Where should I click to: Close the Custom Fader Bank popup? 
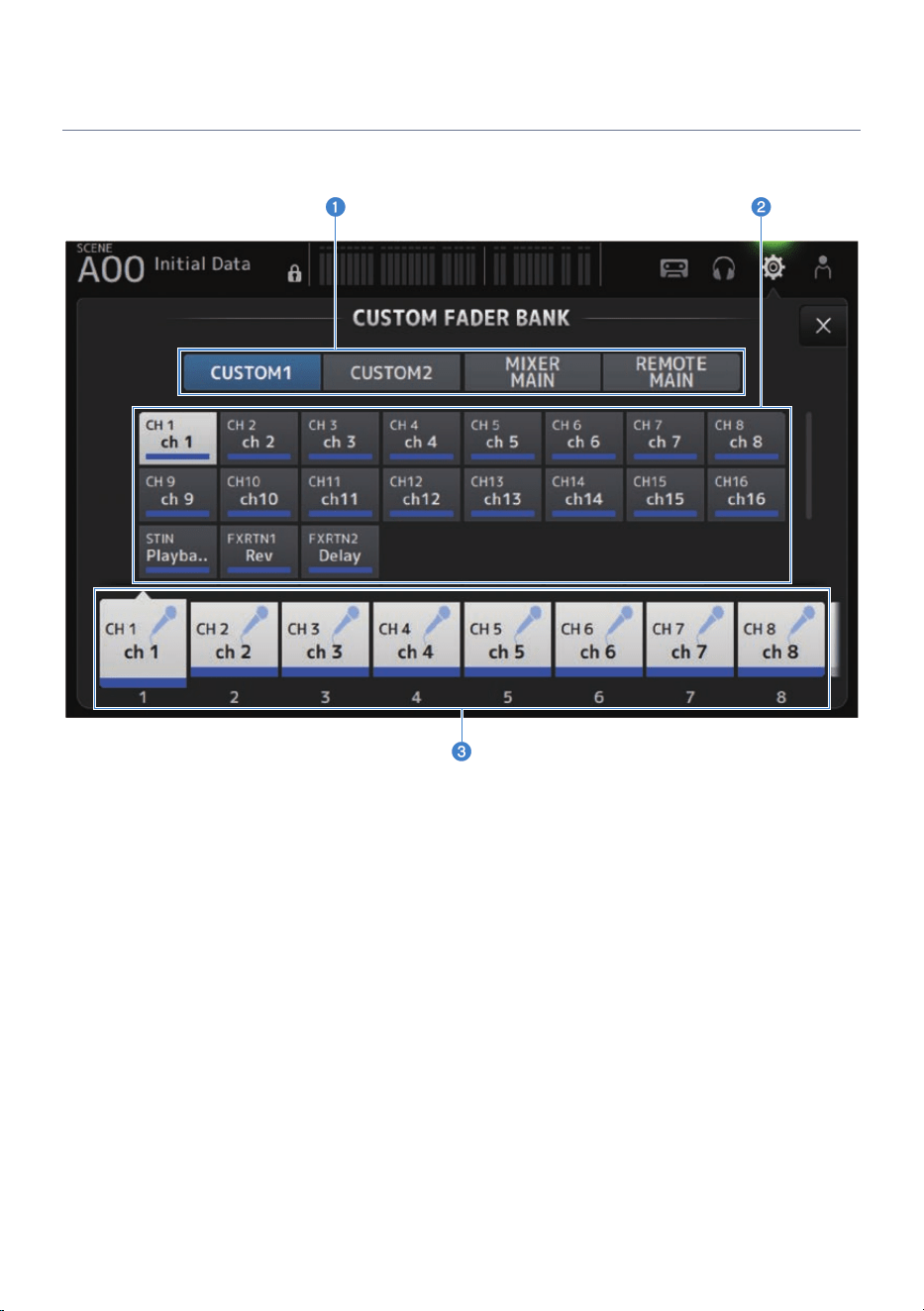823,326
